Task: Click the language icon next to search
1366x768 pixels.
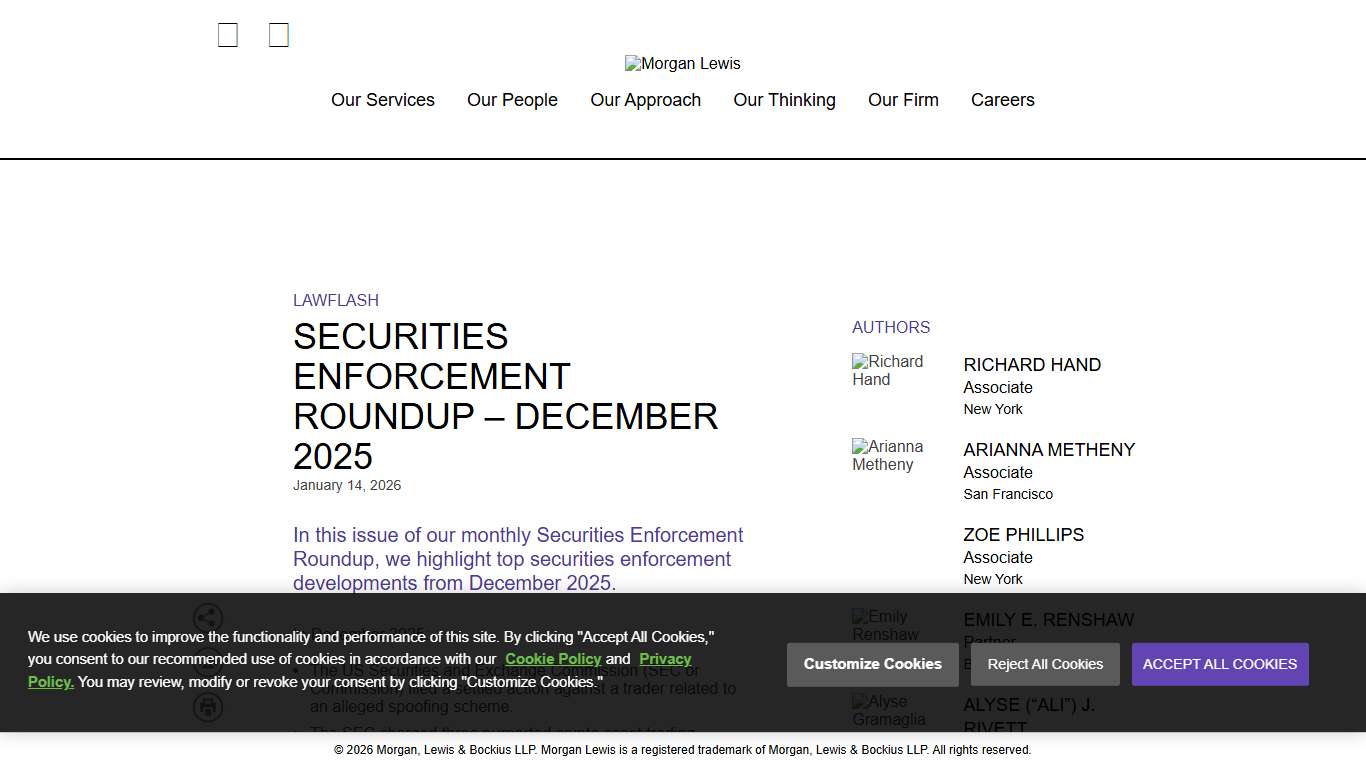Action: (x=278, y=34)
